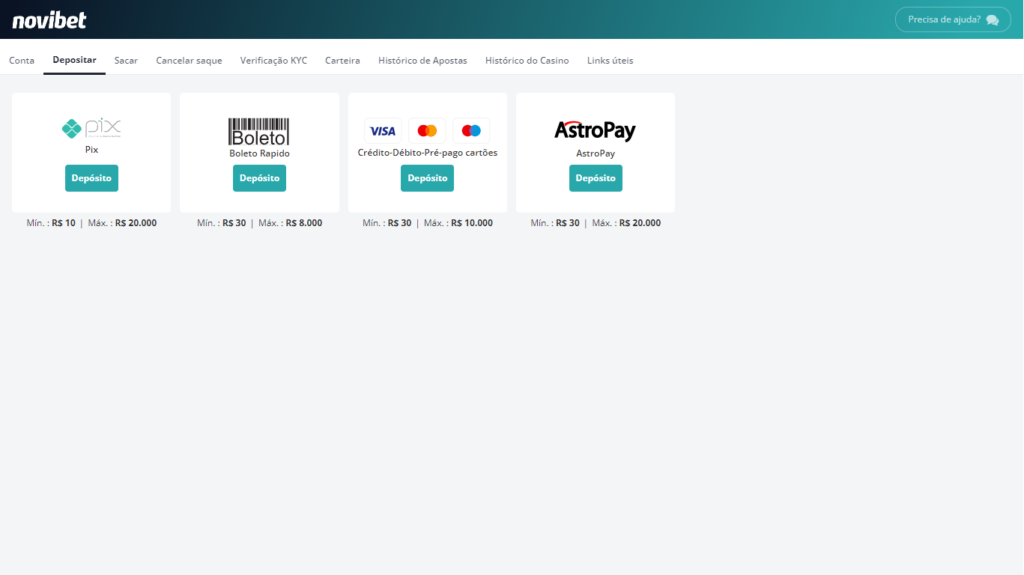Open the Conta tab
Screen dimensions: 1024x575
[x=22, y=60]
